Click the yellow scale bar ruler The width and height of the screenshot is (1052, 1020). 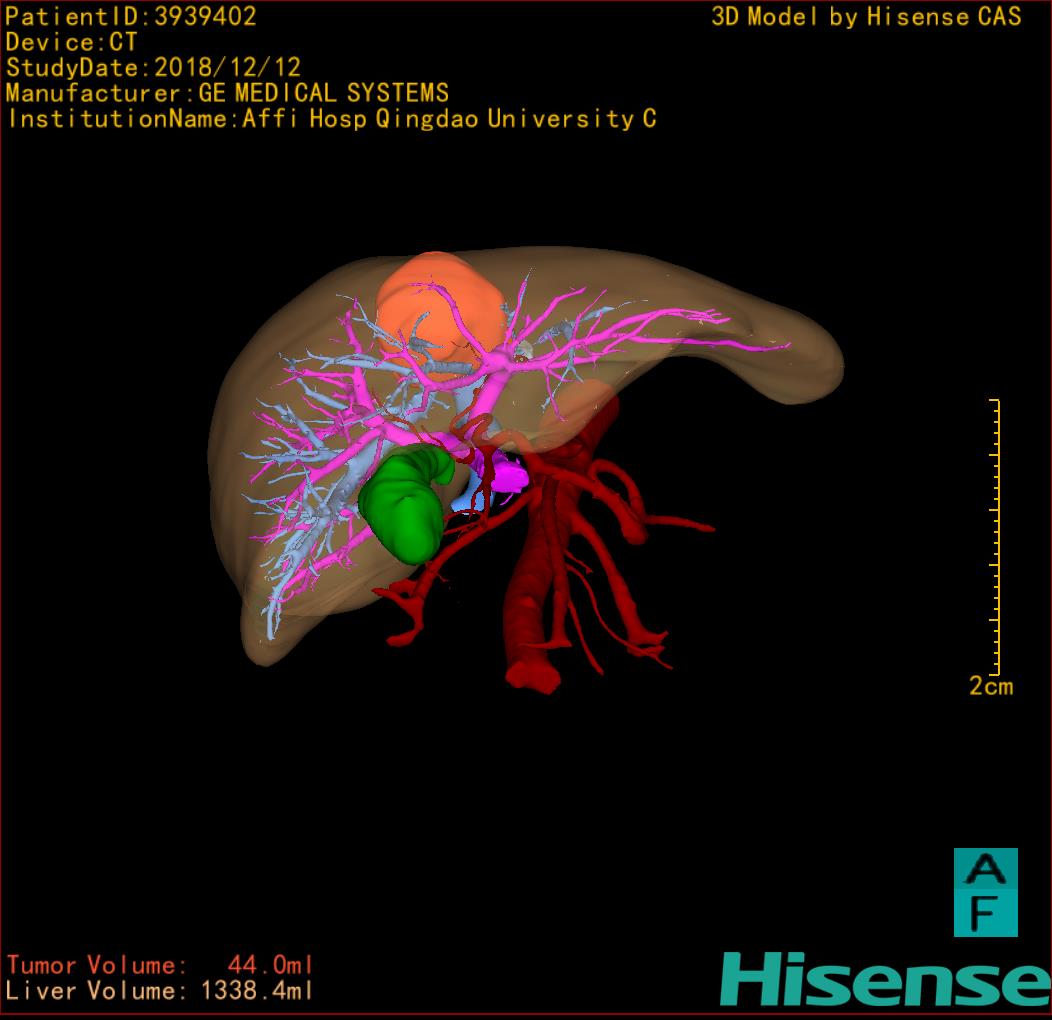(x=996, y=537)
